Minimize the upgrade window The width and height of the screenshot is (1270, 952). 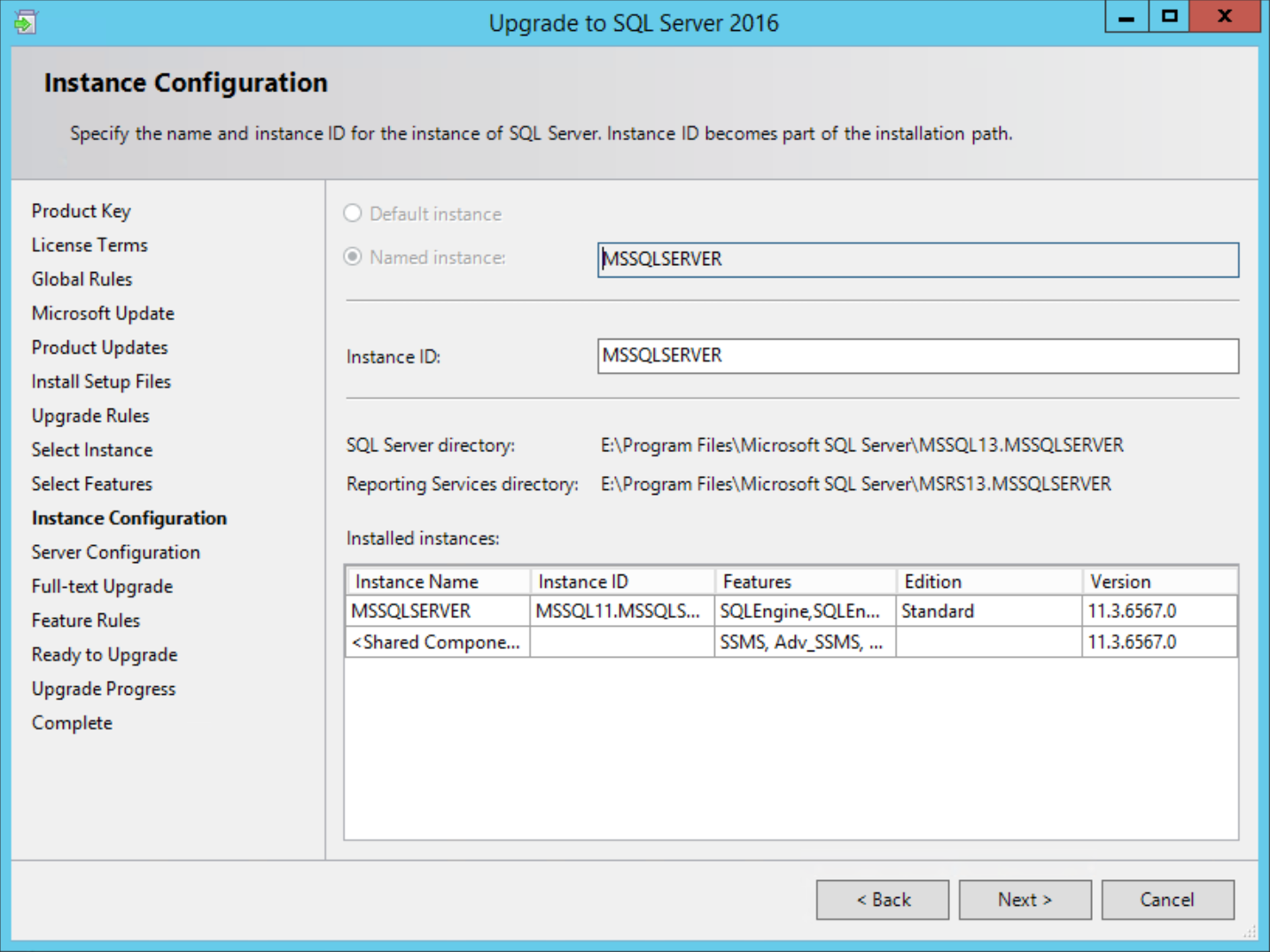point(1126,17)
